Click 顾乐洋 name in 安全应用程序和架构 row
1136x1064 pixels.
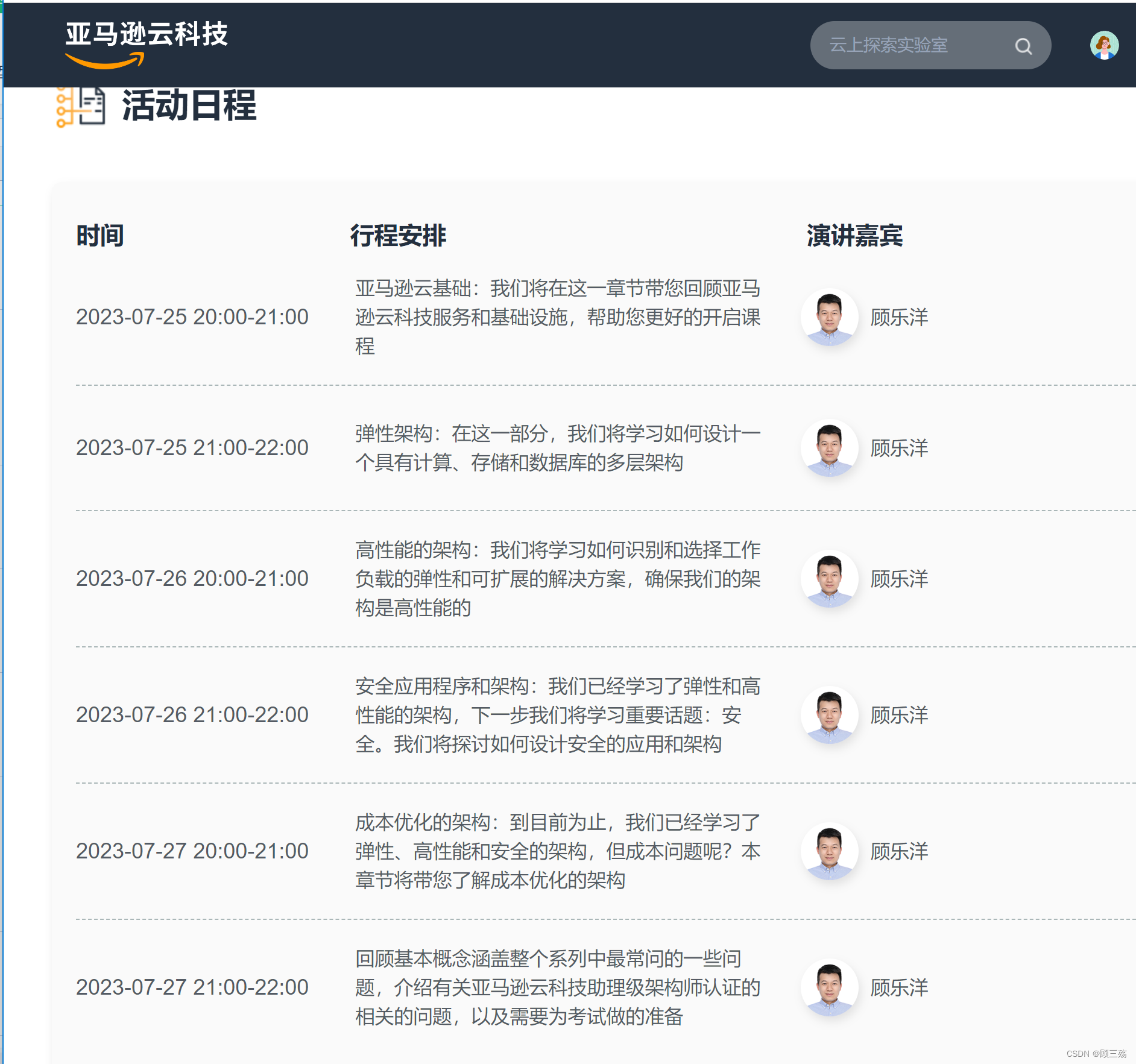click(899, 715)
